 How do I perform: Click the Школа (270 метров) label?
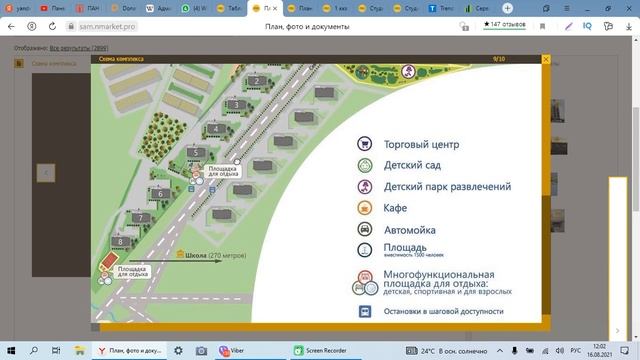pyautogui.click(x=216, y=256)
